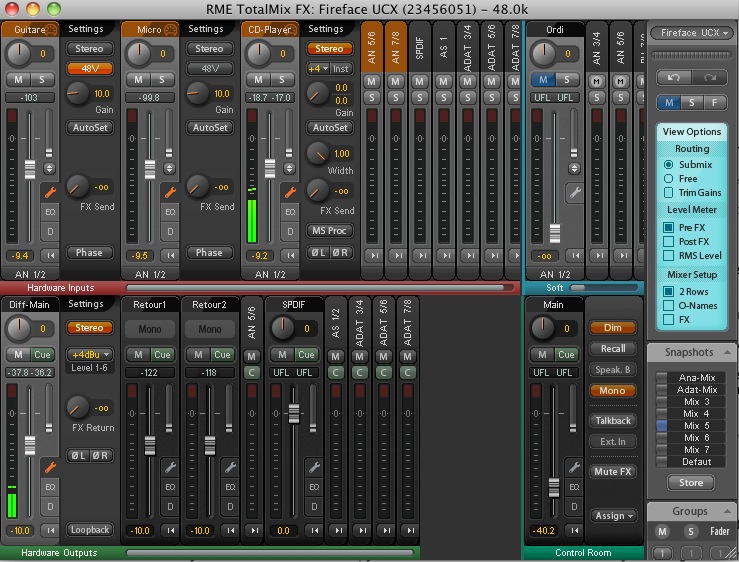The height and width of the screenshot is (562, 739).
Task: Open CD-Player +4 level dropdown
Action: [318, 69]
